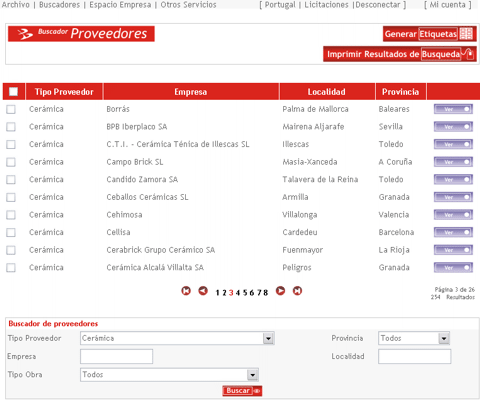The image size is (480, 400).
Task: Click the La Rioja province cell
Action: coord(394,250)
